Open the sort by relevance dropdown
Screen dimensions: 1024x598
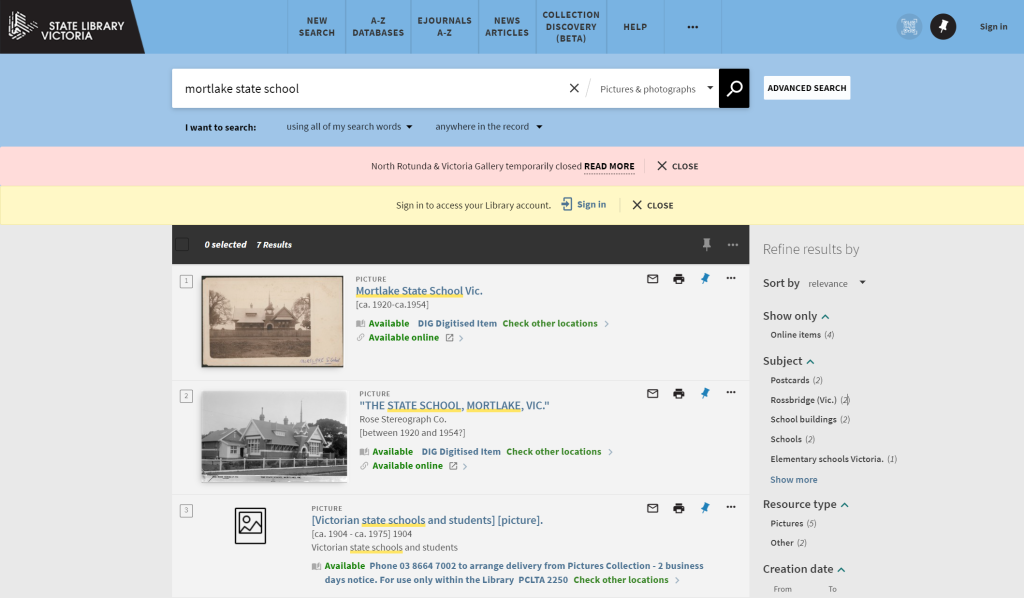pos(837,283)
